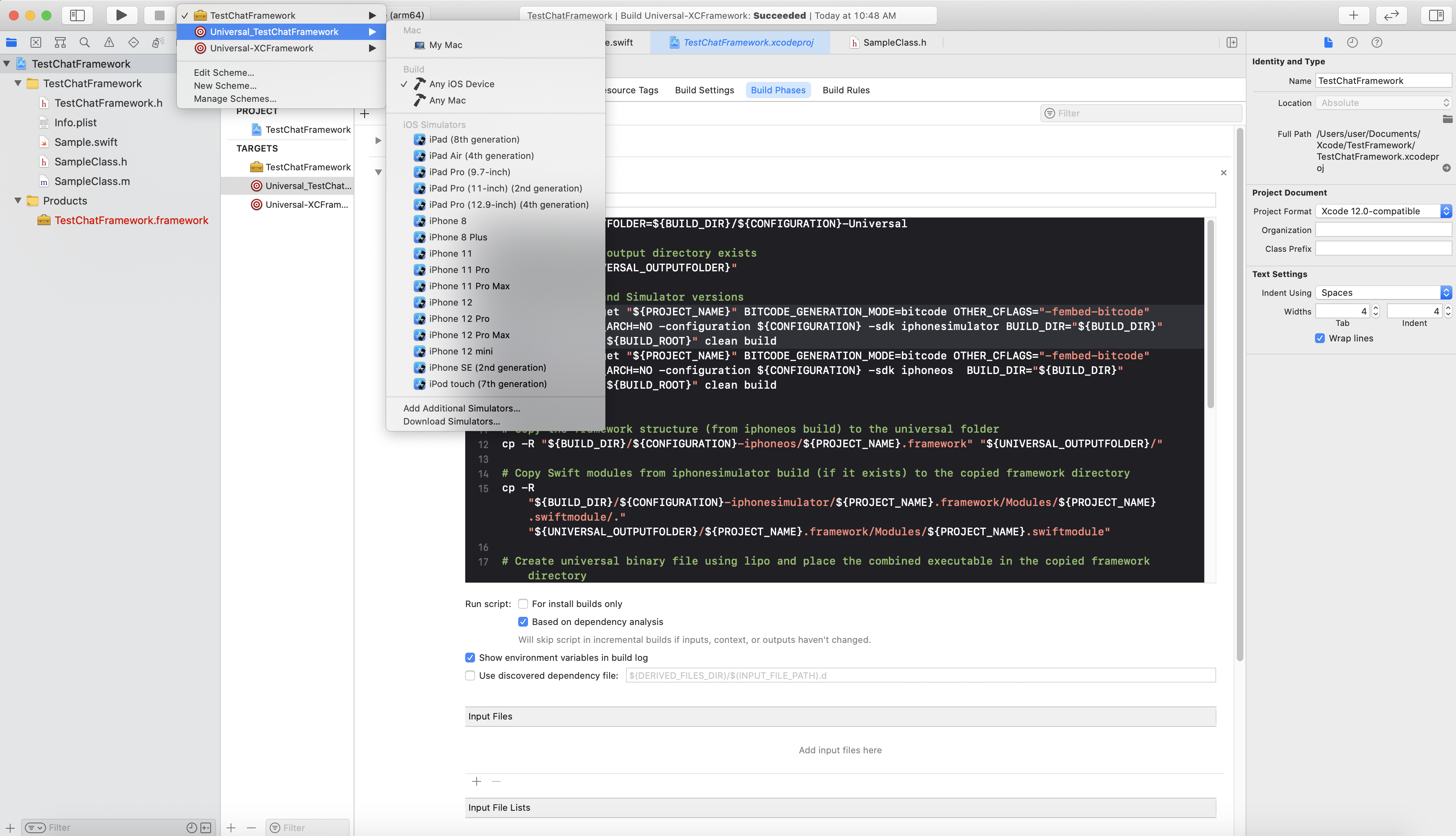The width and height of the screenshot is (1456, 836).
Task: Open the Quick Help inspector icon
Action: [1376, 42]
